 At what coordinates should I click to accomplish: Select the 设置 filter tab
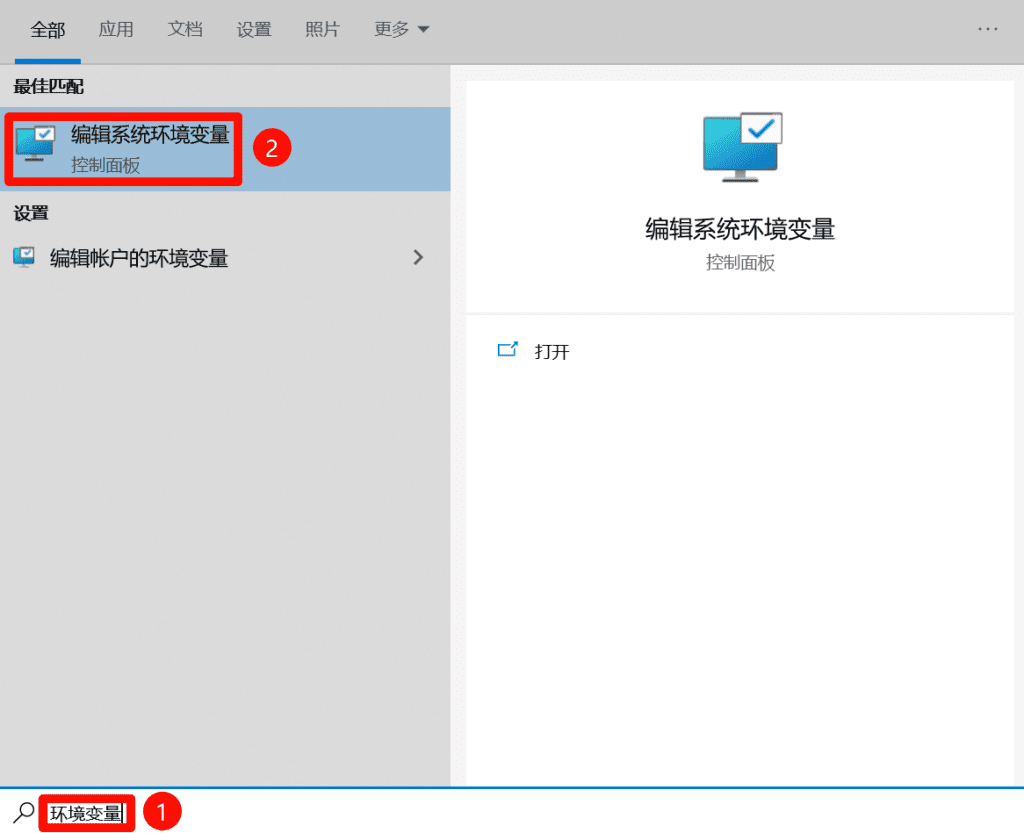(x=253, y=29)
